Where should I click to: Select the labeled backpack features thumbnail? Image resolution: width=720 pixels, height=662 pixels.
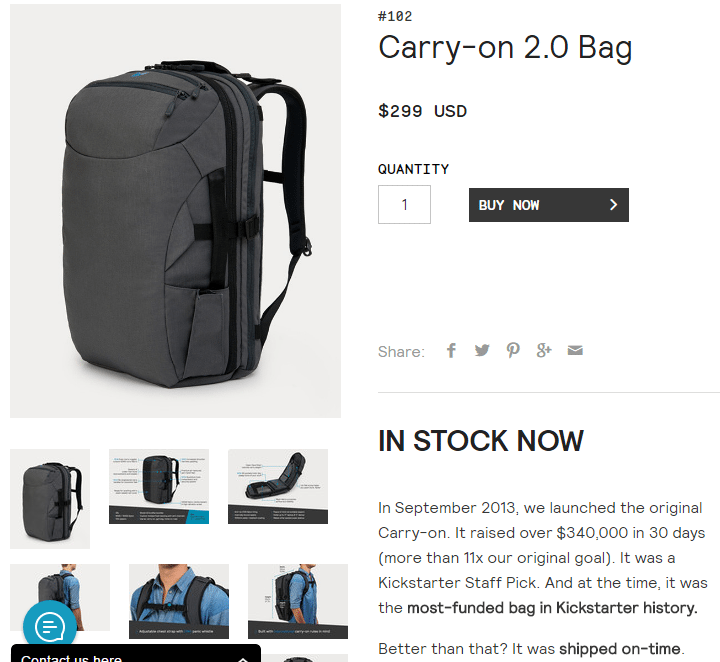159,486
